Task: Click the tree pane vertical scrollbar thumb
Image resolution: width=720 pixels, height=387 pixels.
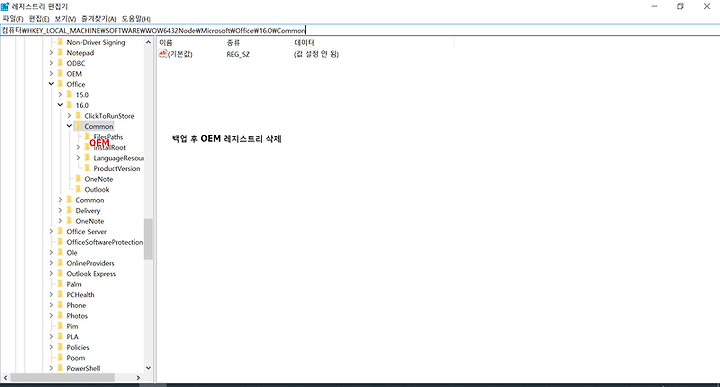Action: 148,239
